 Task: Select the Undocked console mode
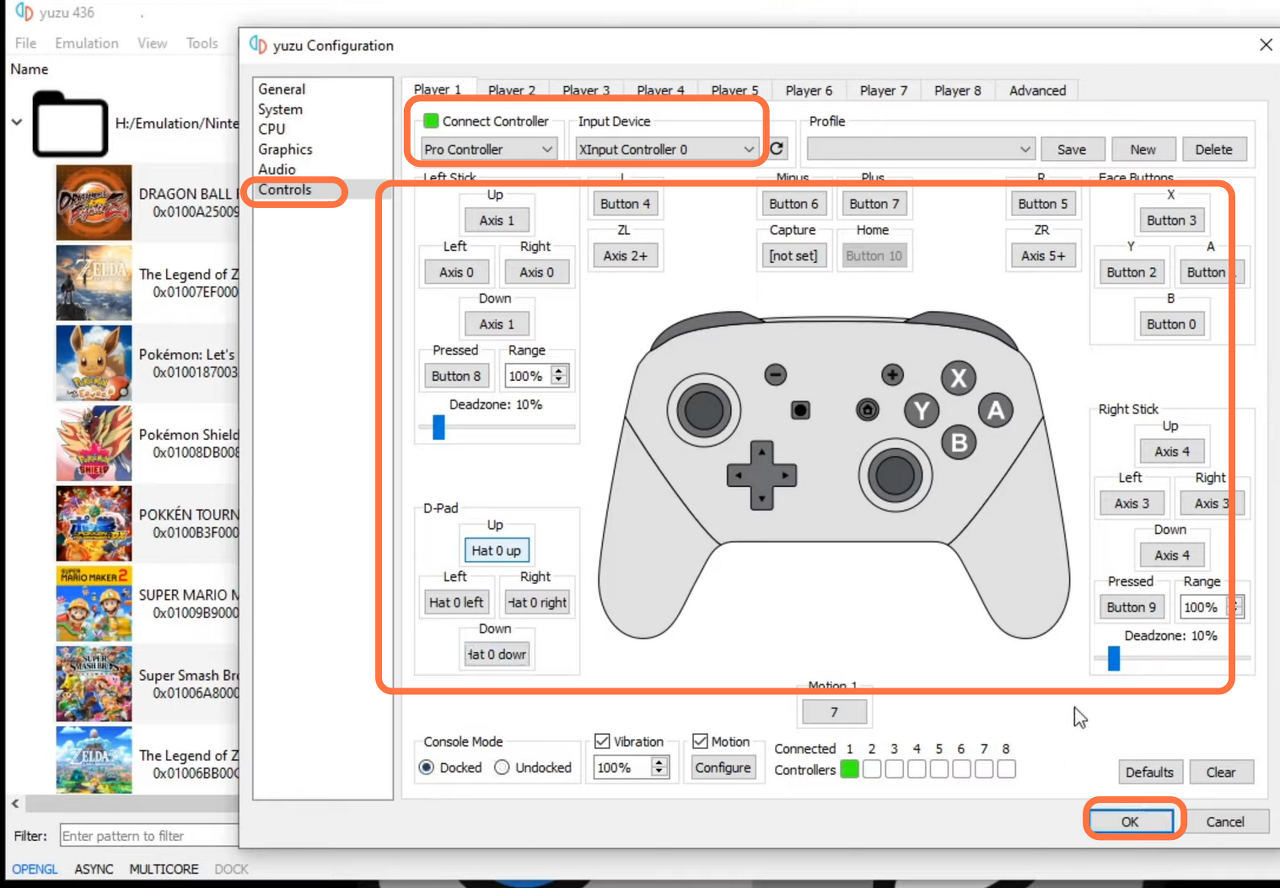click(x=502, y=768)
